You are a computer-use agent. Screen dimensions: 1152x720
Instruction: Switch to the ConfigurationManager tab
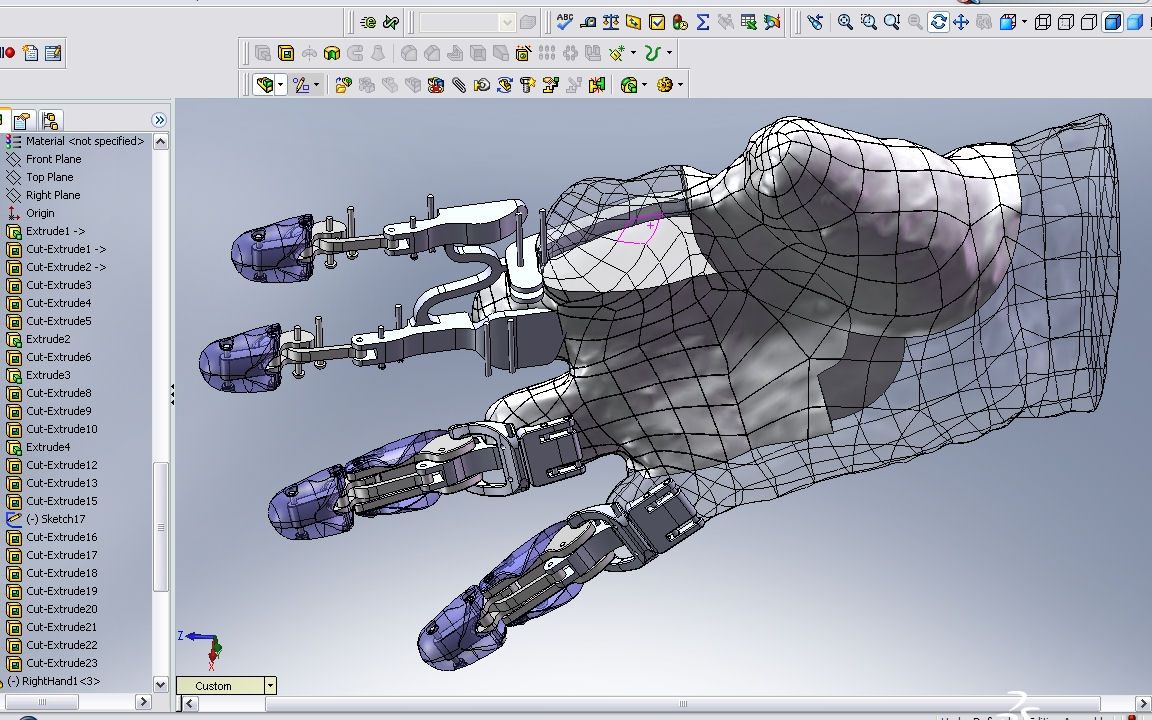tap(50, 120)
